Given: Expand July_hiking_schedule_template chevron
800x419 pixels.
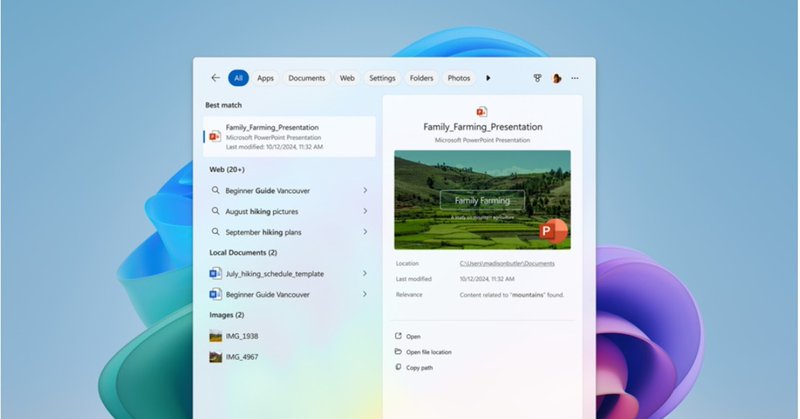Looking at the screenshot, I should pyautogui.click(x=365, y=274).
